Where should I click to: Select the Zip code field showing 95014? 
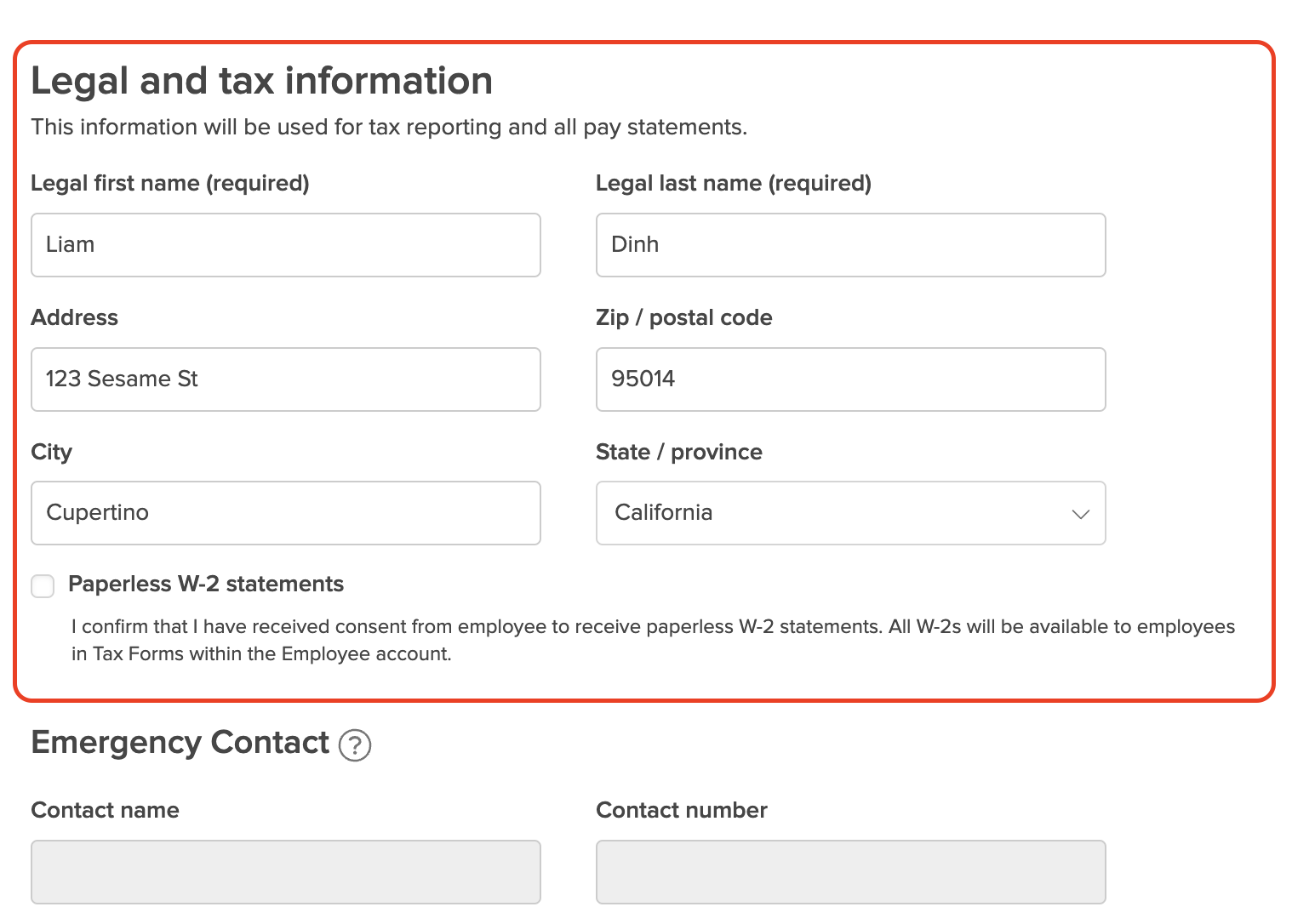850,379
